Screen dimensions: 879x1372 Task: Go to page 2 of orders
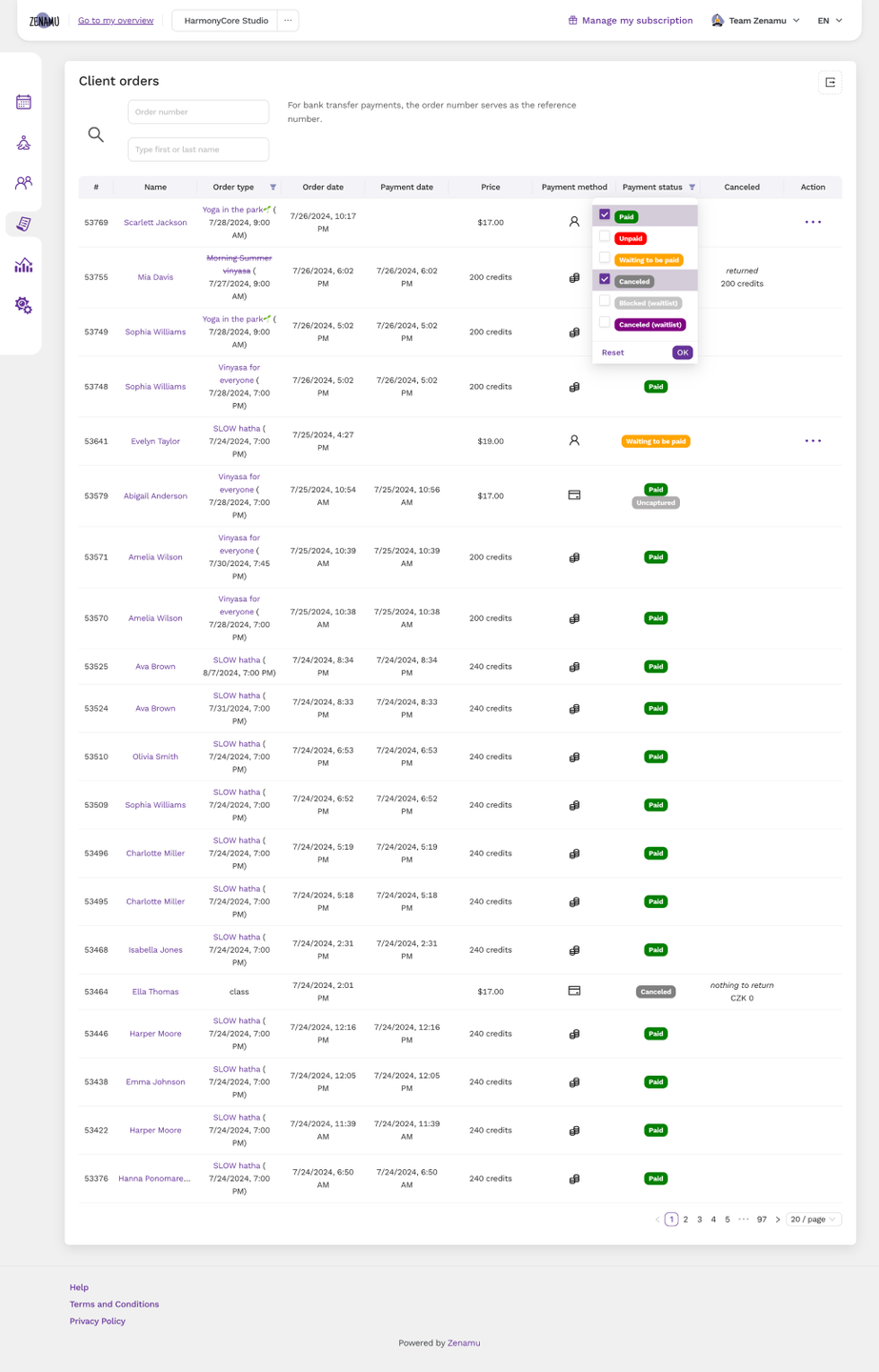click(686, 1220)
